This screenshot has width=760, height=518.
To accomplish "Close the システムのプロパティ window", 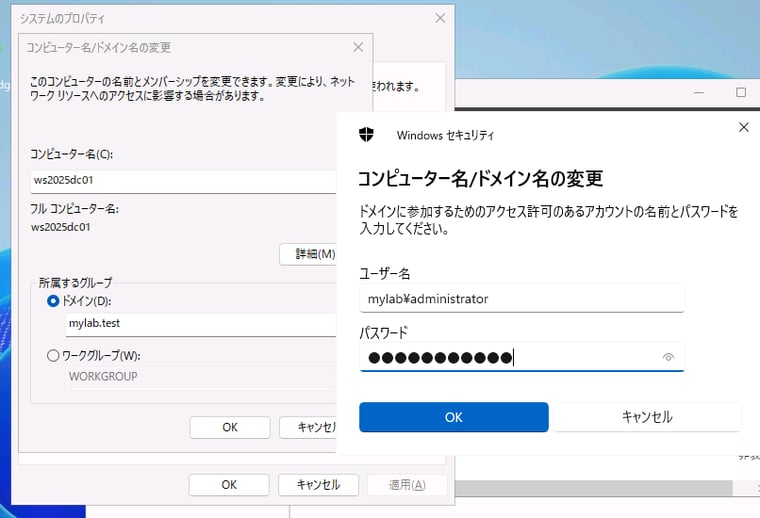I will [440, 18].
